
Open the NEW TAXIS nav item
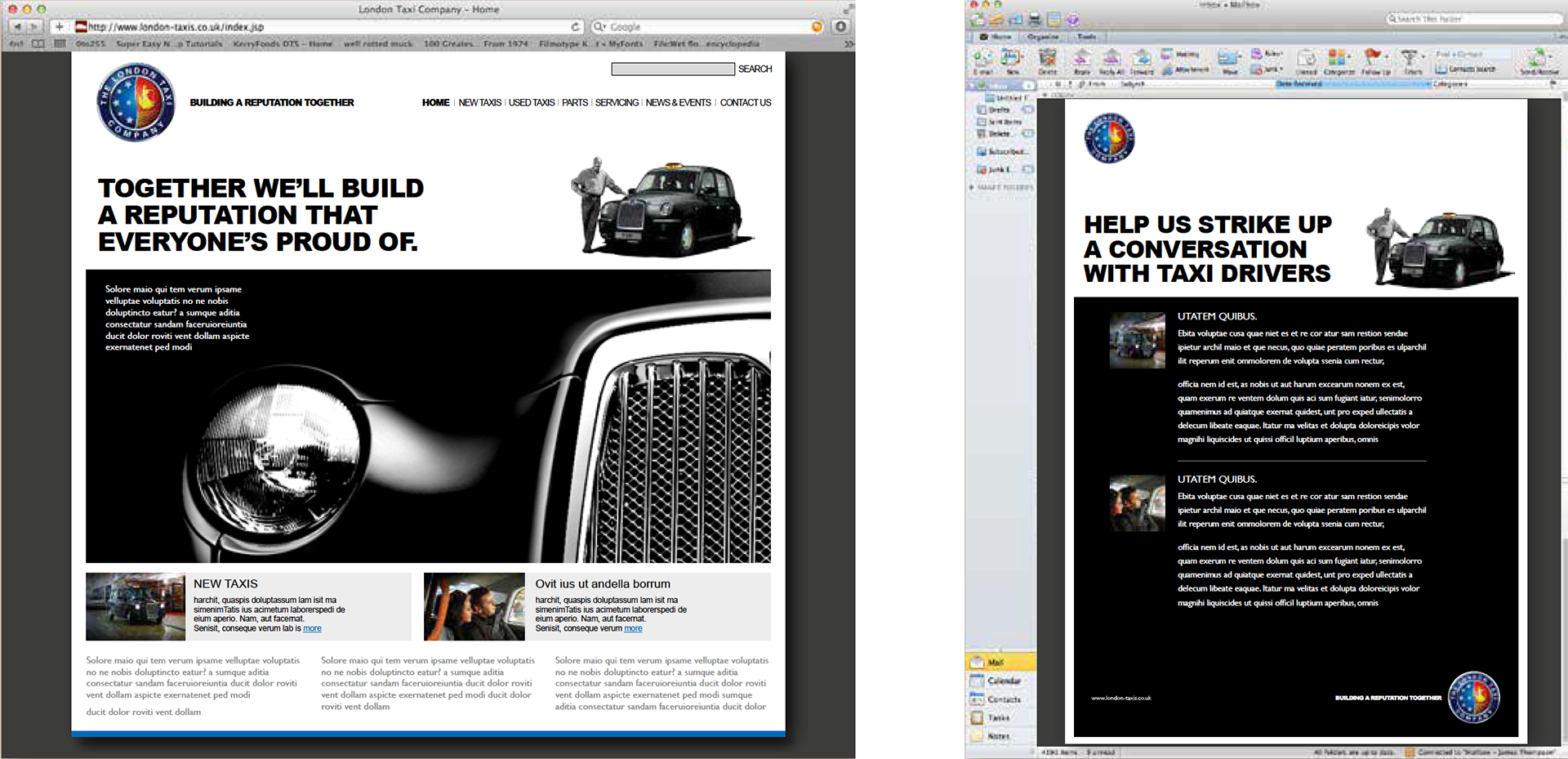click(480, 103)
